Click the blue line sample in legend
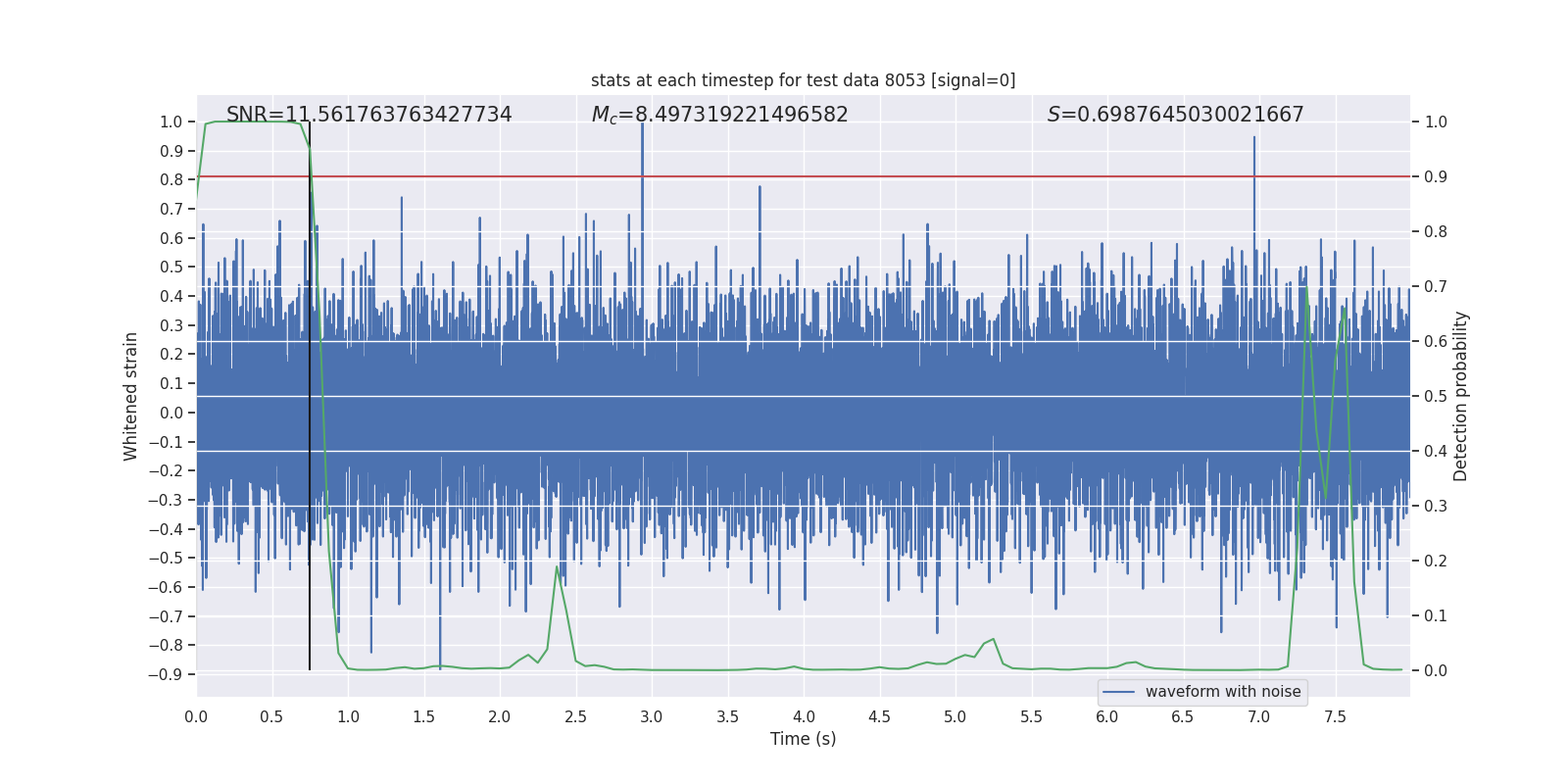This screenshot has width=1568, height=784. pos(1118,692)
